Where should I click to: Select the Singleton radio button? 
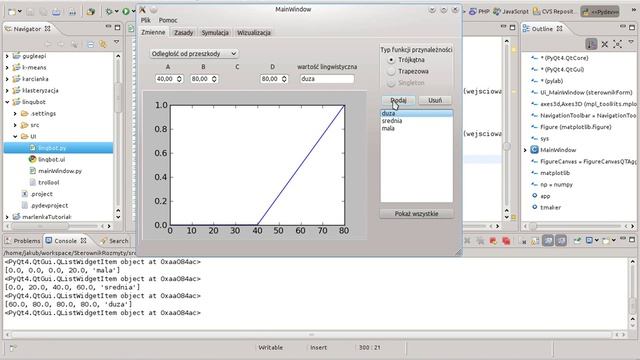coord(391,83)
